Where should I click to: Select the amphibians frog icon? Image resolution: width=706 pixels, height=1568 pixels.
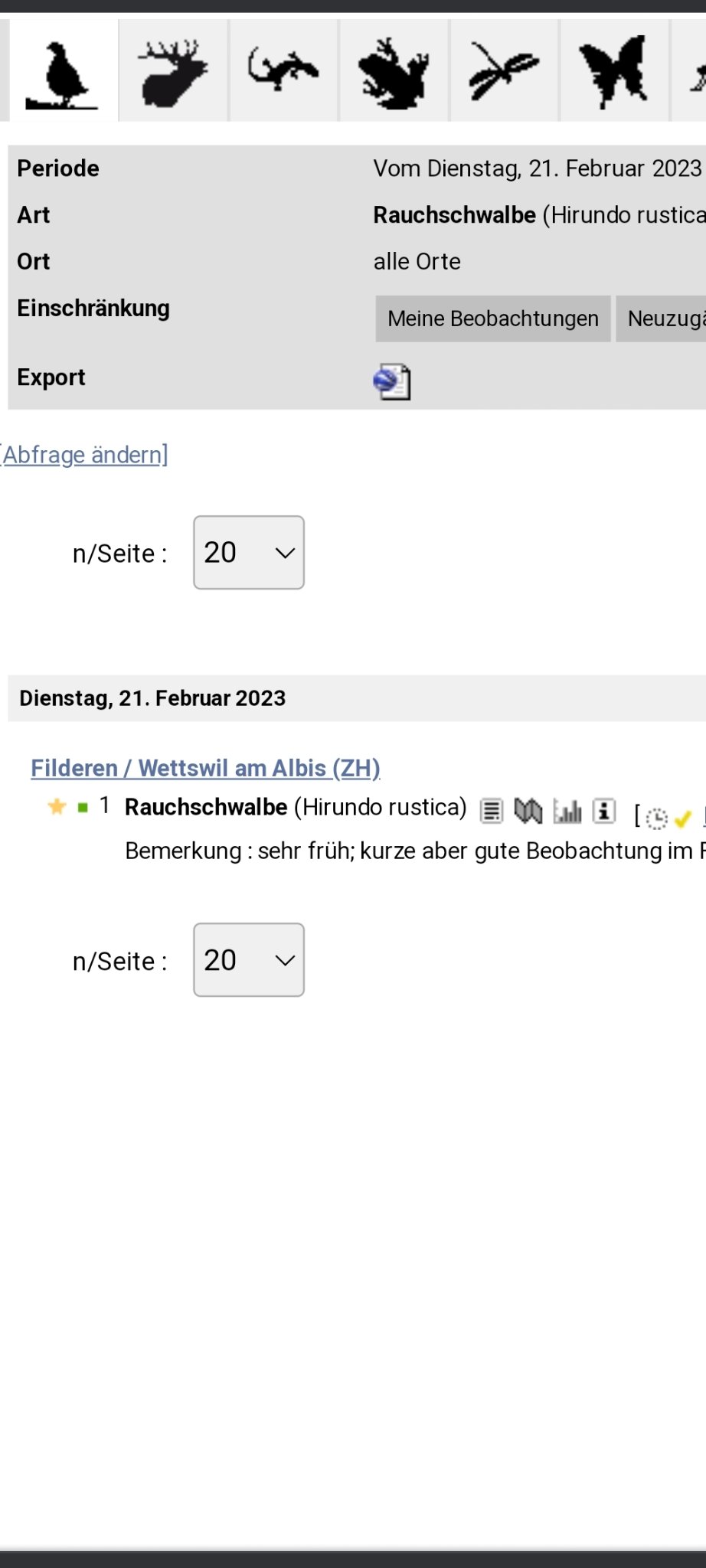(394, 73)
